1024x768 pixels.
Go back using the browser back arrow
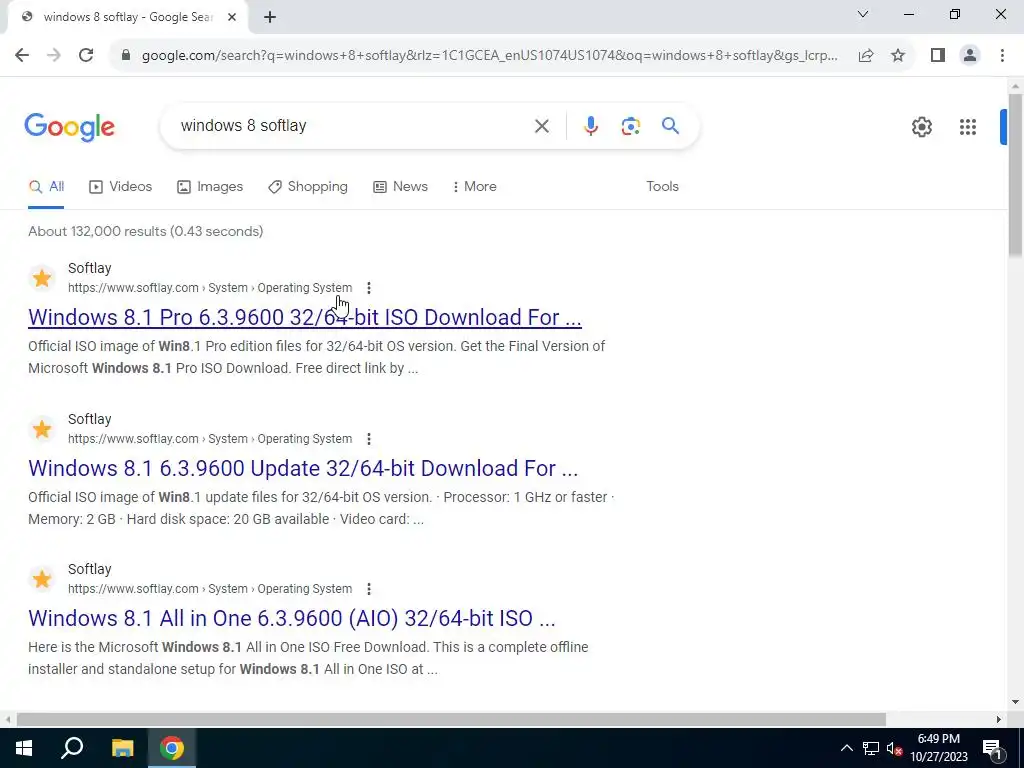point(22,56)
